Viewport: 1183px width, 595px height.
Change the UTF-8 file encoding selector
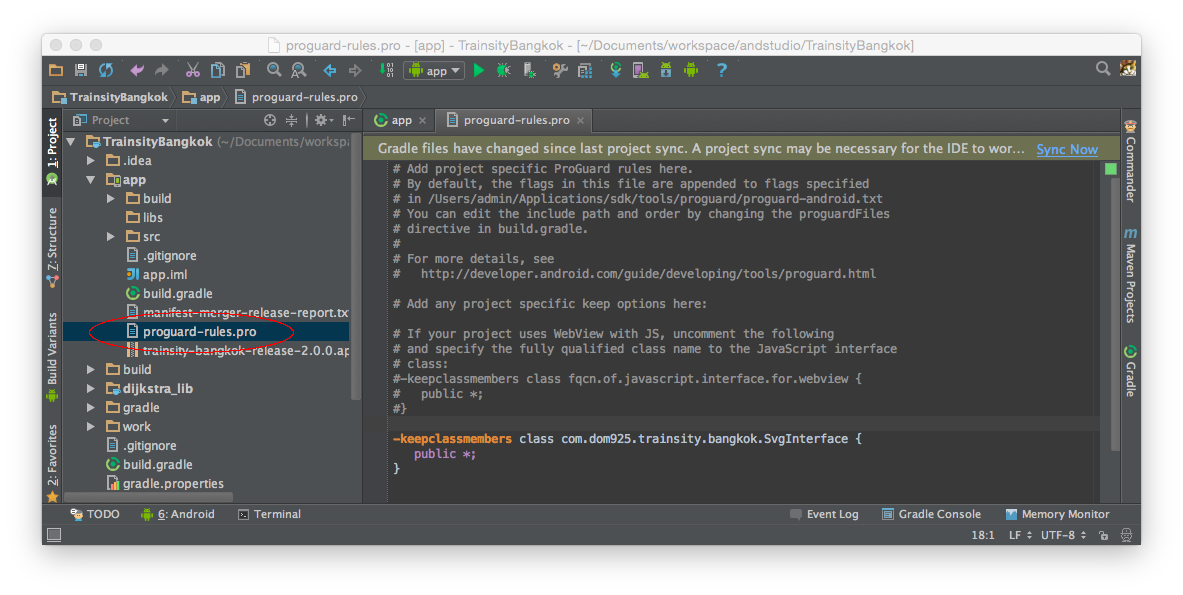pos(1064,535)
